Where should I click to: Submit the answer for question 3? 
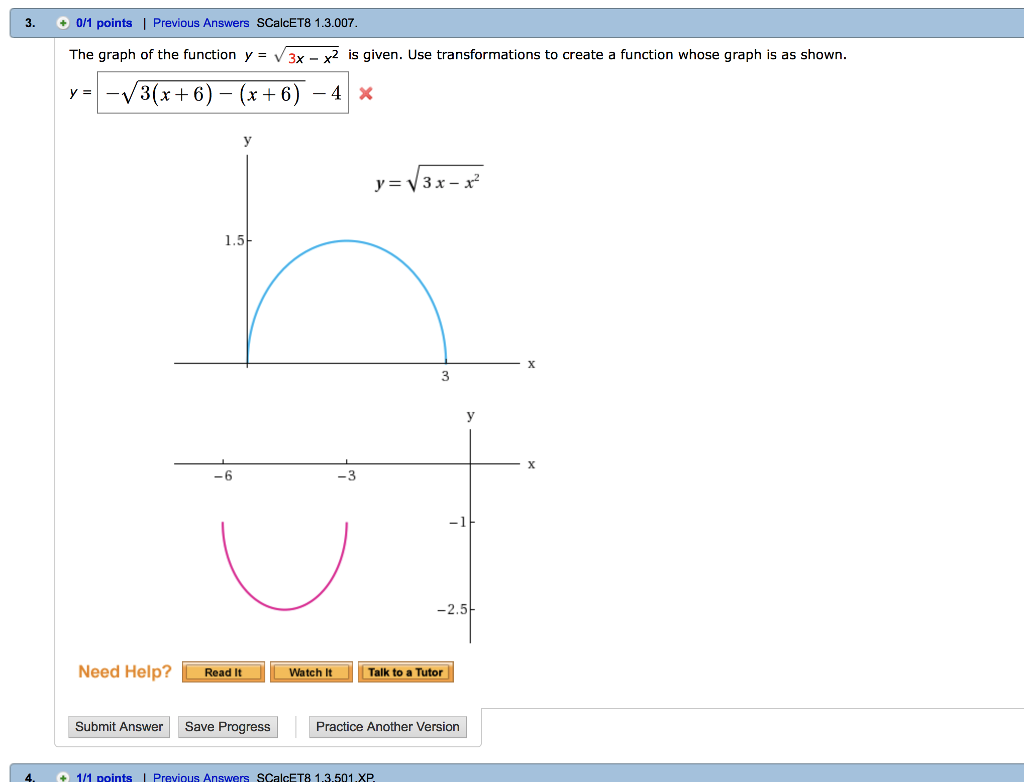pyautogui.click(x=118, y=726)
